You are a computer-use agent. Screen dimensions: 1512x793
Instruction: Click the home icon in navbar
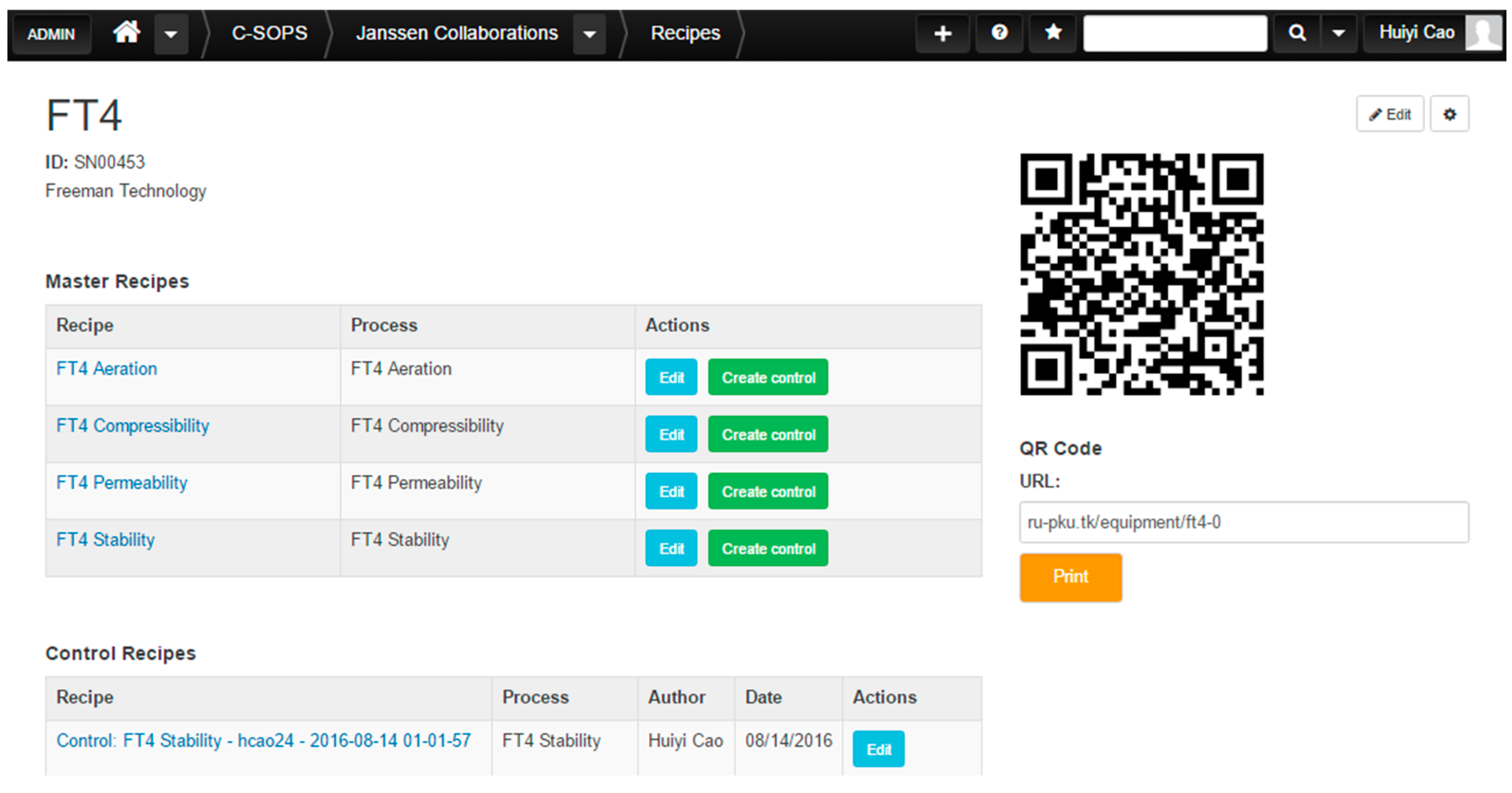coord(127,33)
